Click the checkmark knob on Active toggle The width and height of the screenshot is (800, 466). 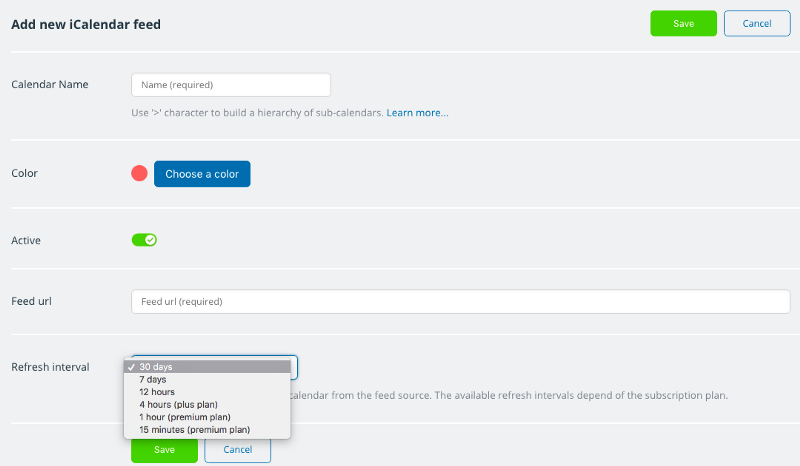150,240
